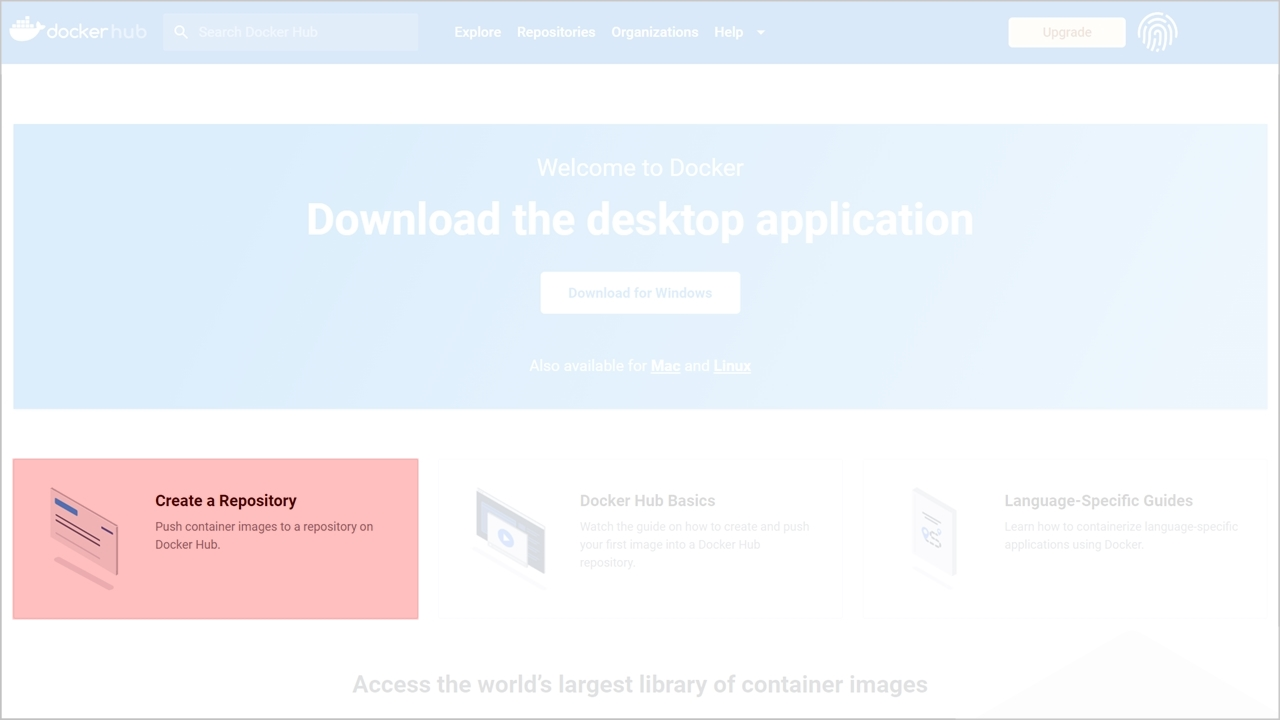Follow the Linux download link
Screen dimensions: 1280x720
click(732, 366)
